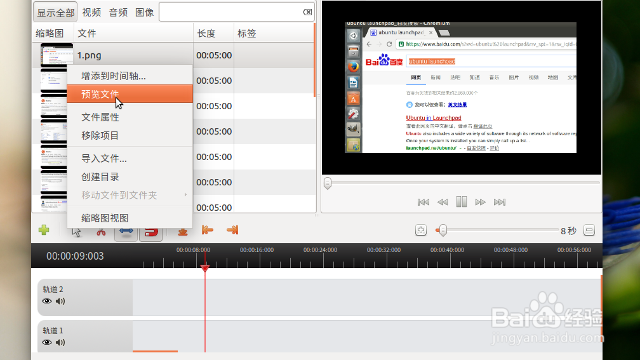Image resolution: width=640 pixels, height=360 pixels.
Task: Click ruler mark 00:00:48:000
Action: pos(511,250)
